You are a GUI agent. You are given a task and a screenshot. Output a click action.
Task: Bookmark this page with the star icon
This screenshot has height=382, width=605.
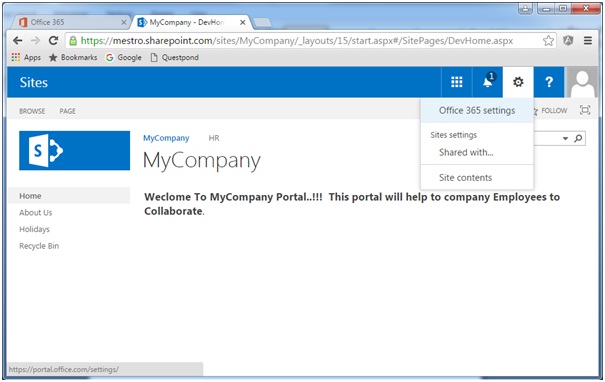548,41
